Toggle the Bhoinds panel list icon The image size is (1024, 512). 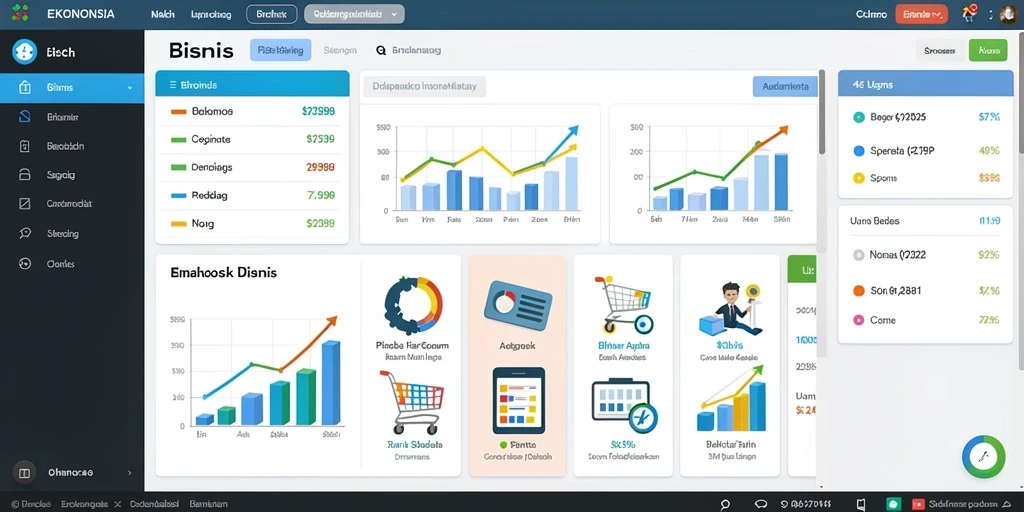pyautogui.click(x=172, y=85)
